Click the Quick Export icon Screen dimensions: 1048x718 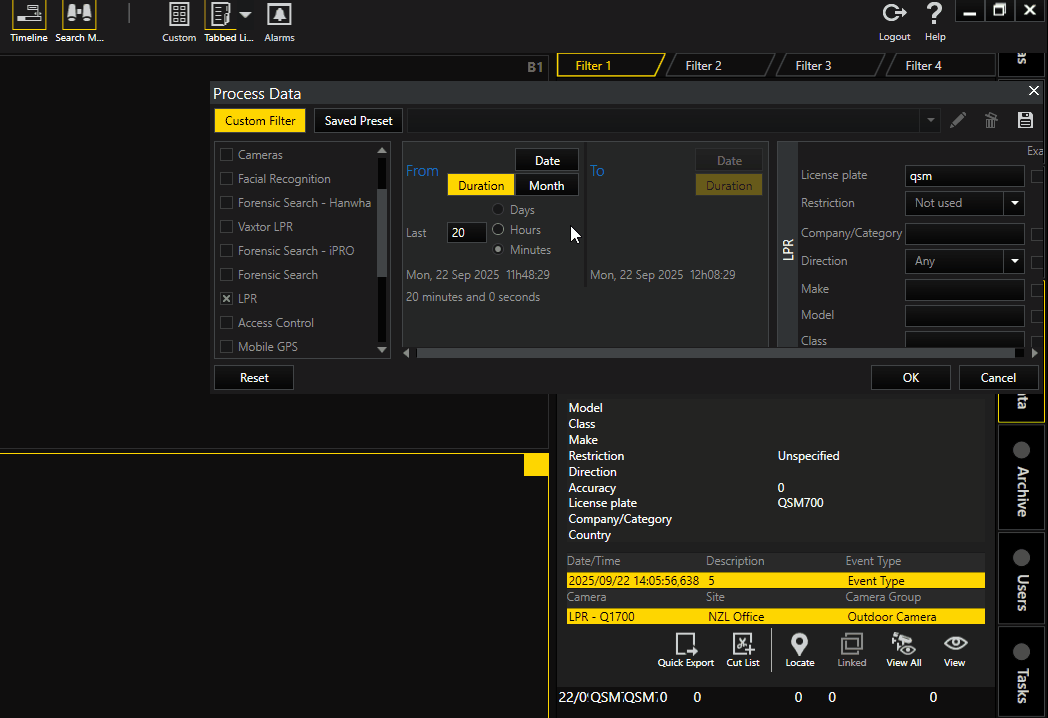(x=686, y=645)
